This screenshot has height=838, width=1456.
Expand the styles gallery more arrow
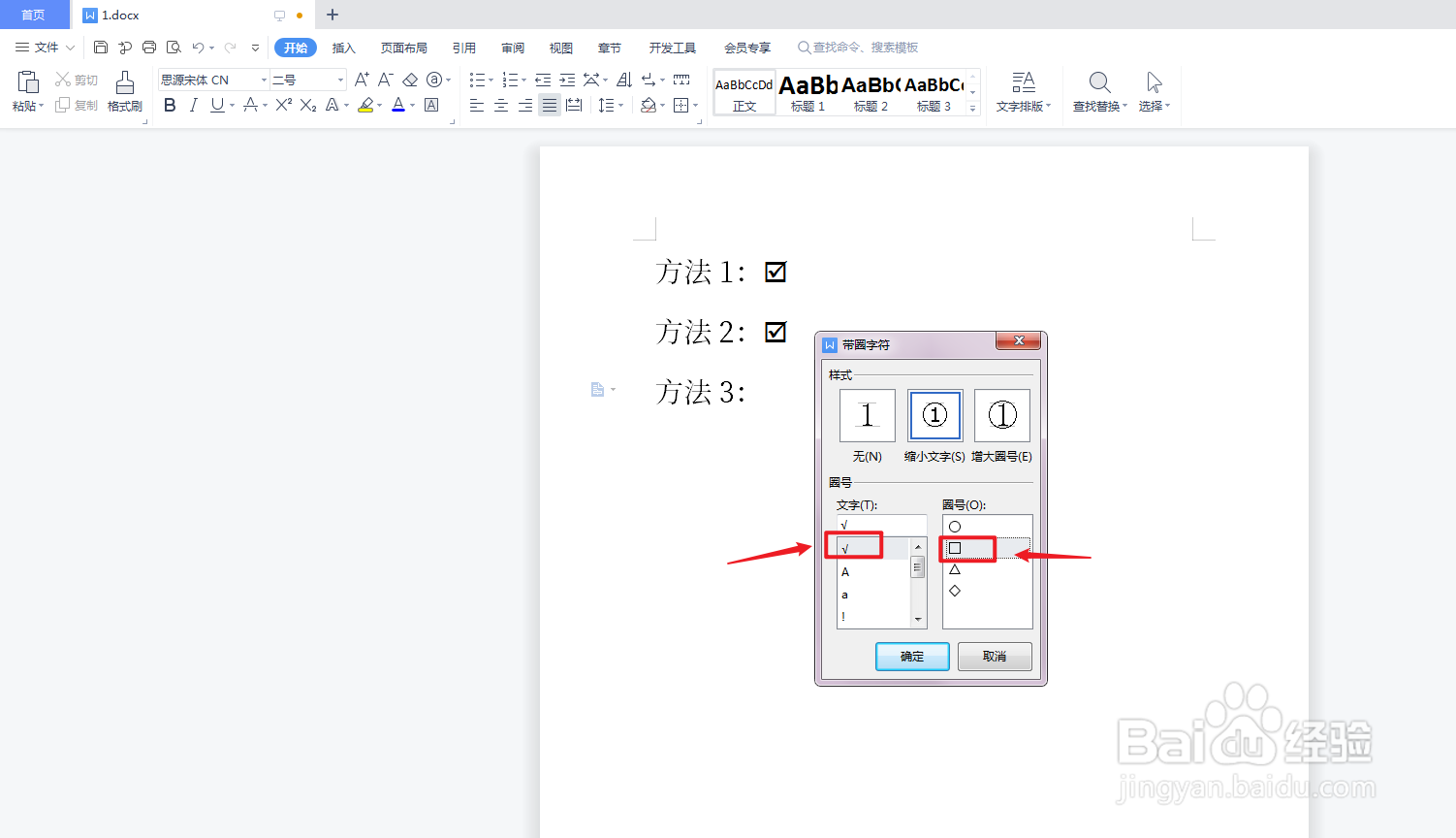coord(973,109)
